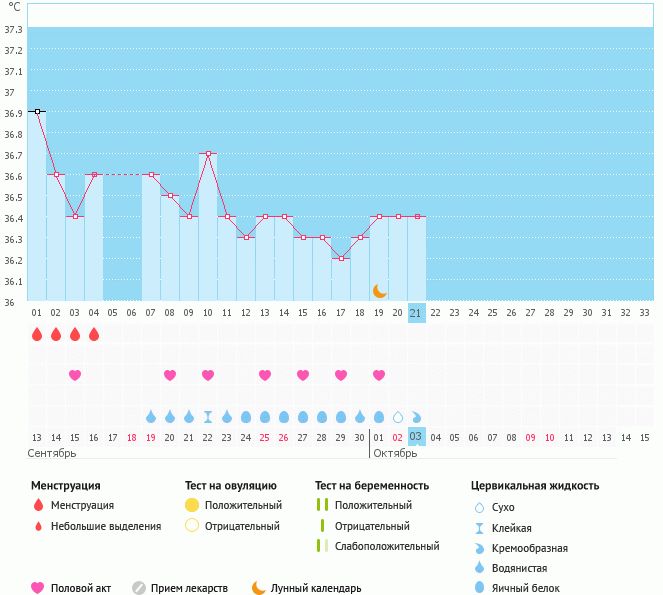Click the watery fluid drop on September 30
663x595 pixels.
pos(360,417)
